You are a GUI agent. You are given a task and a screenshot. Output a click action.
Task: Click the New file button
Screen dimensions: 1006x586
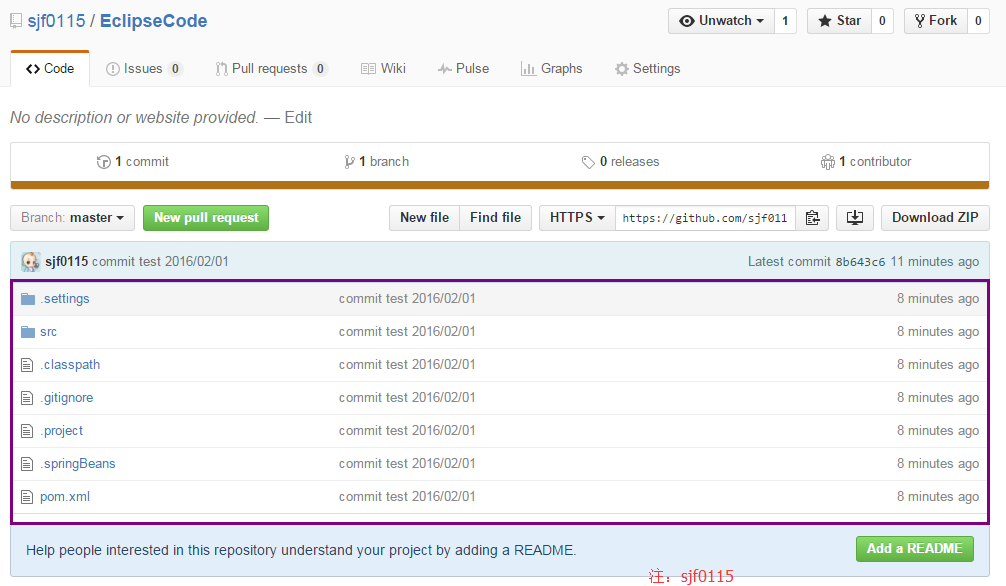[424, 218]
